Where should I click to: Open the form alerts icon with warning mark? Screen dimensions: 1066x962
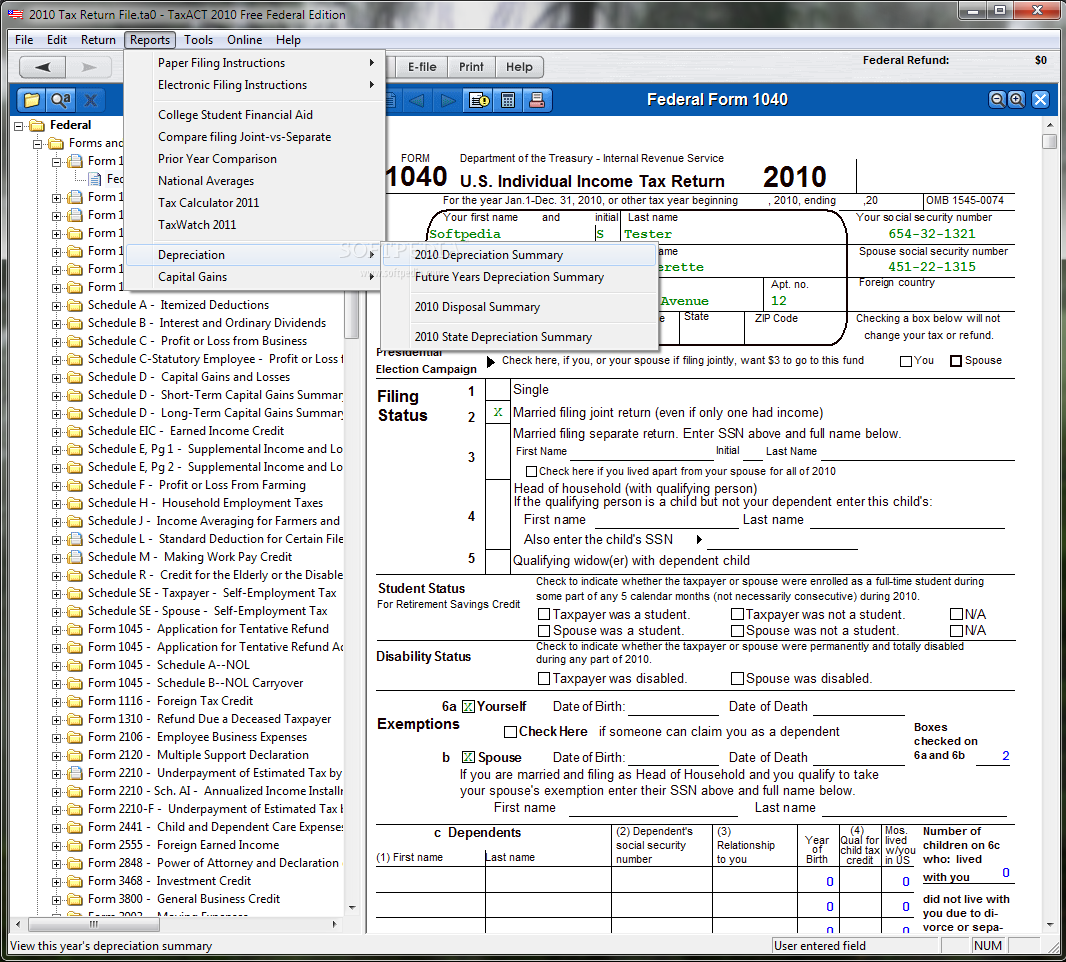pyautogui.click(x=479, y=101)
